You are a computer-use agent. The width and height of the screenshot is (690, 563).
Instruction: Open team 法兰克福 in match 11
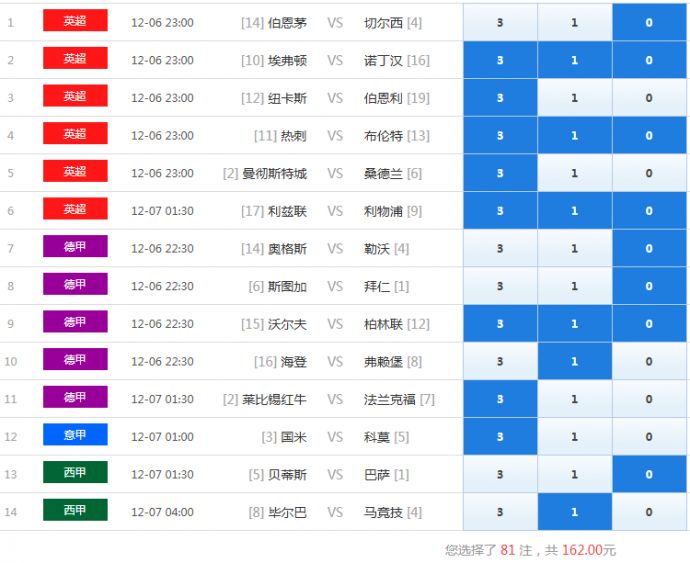coord(389,399)
